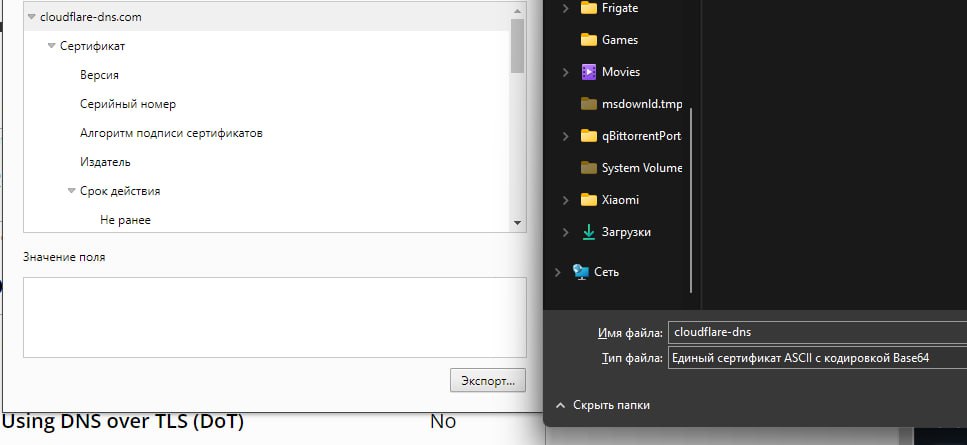Collapse the cloudflare-dns.com tree node
The image size is (967, 445).
tap(31, 17)
